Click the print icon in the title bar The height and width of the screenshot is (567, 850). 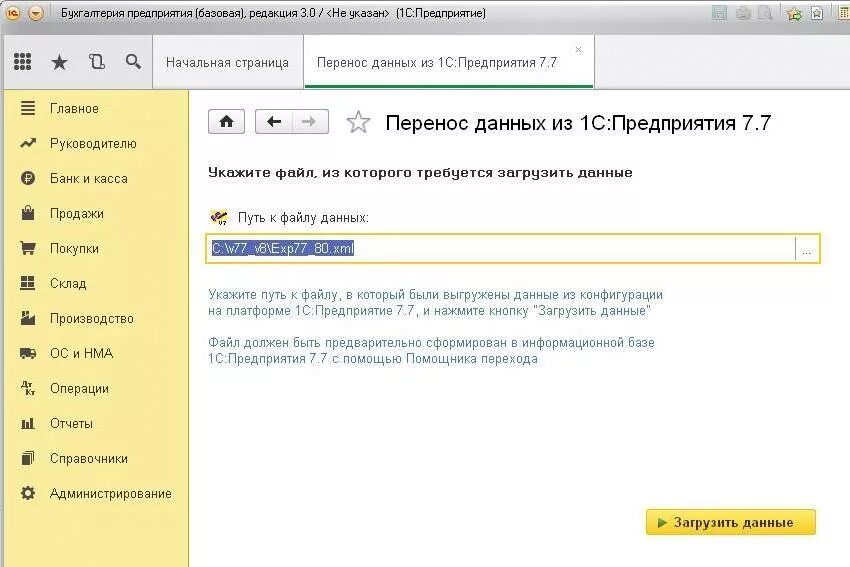coord(743,13)
